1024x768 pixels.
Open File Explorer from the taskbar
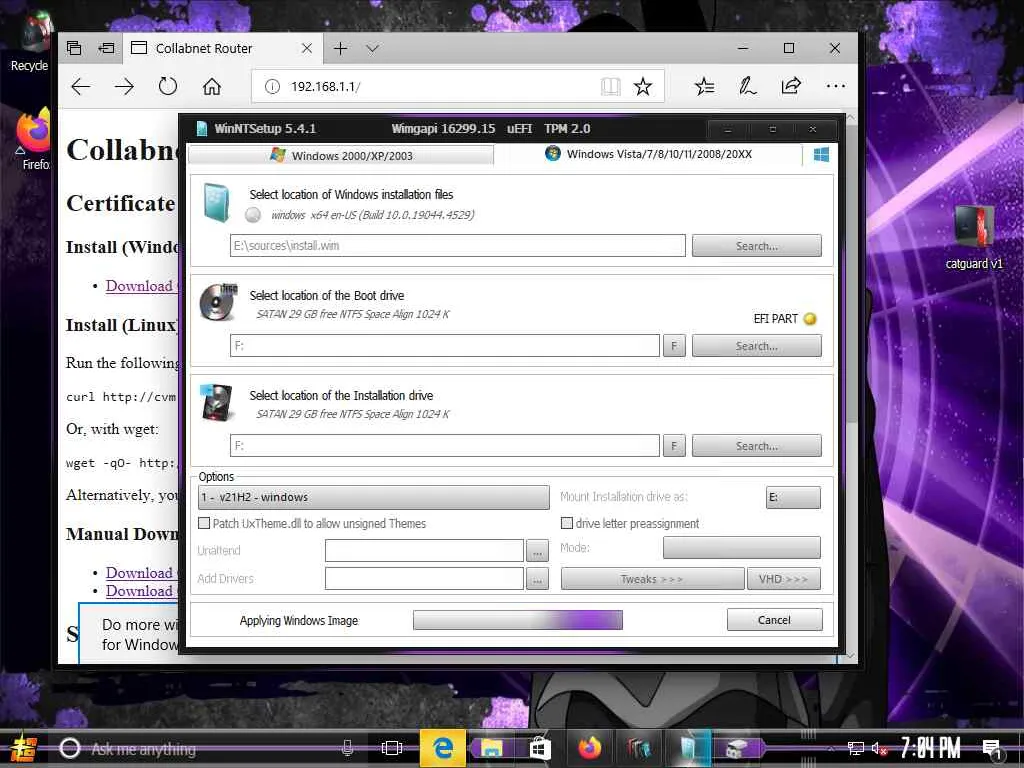pos(491,748)
